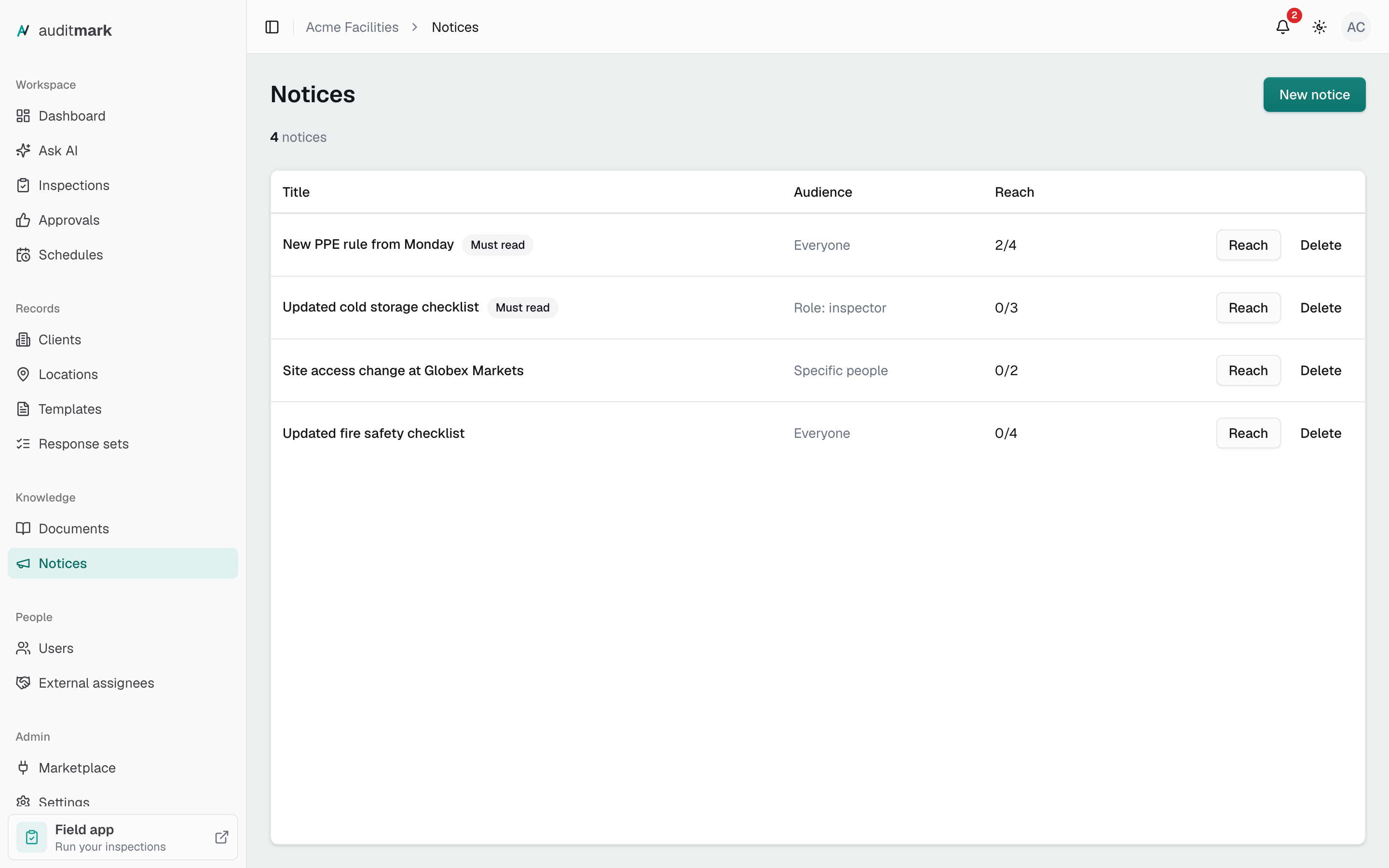1389x868 pixels.
Task: Open the notifications bell
Action: (x=1283, y=27)
